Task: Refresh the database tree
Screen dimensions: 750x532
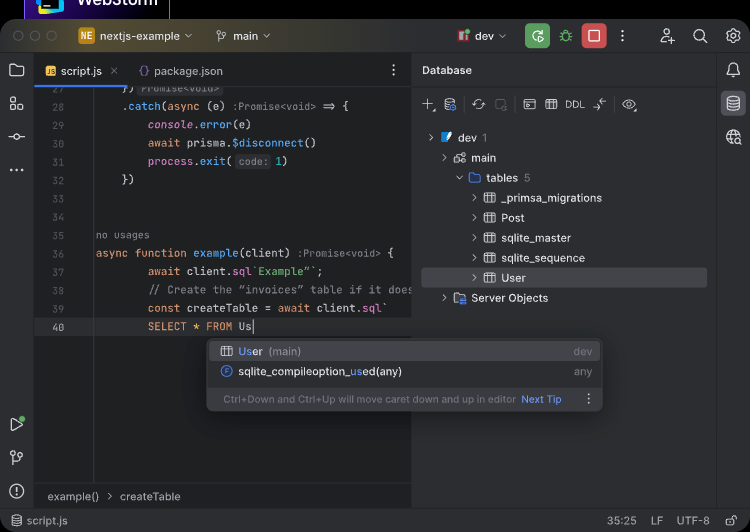Action: tap(478, 104)
